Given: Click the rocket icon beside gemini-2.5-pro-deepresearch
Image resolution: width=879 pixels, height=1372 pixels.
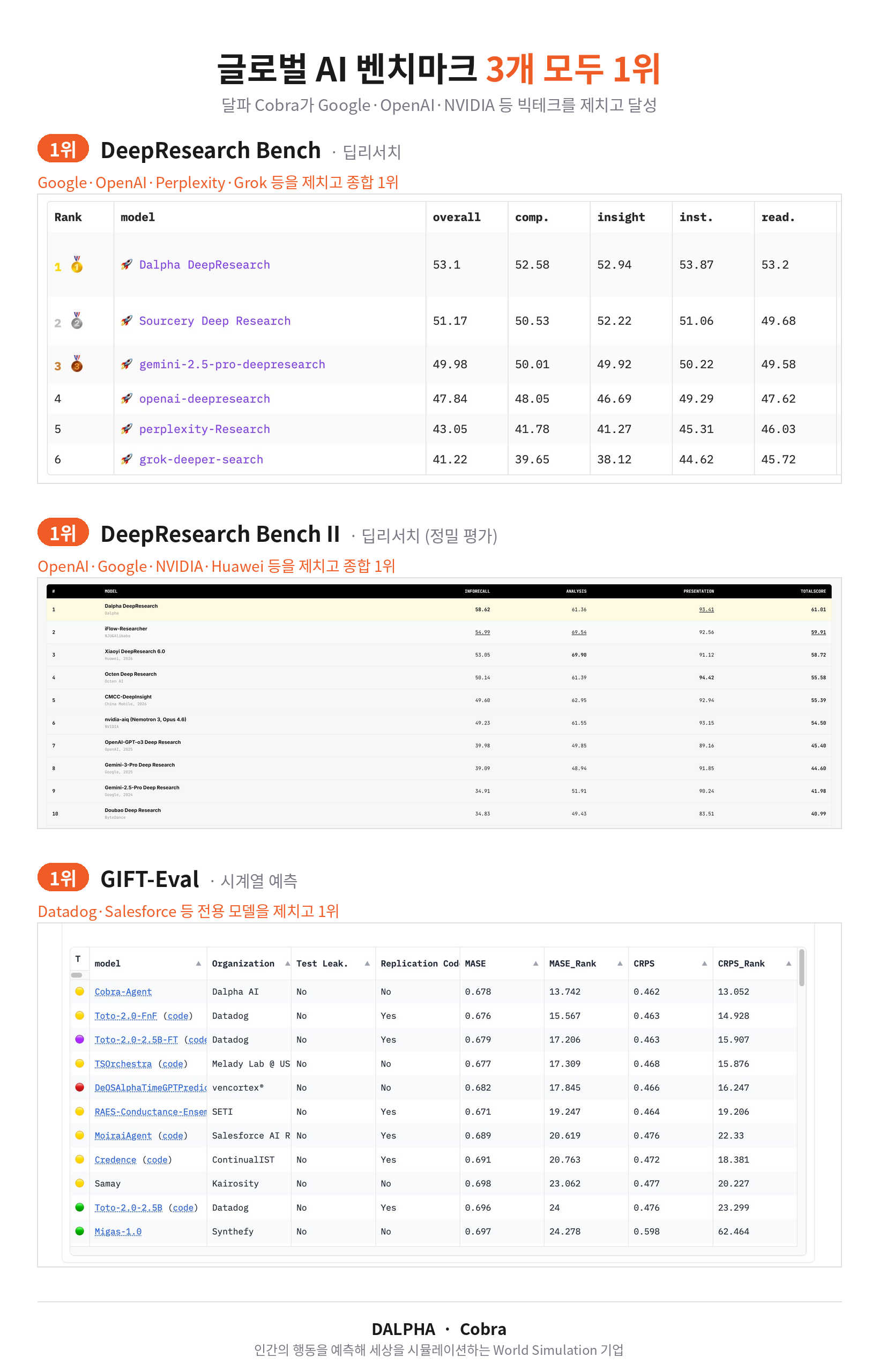Looking at the screenshot, I should [126, 363].
